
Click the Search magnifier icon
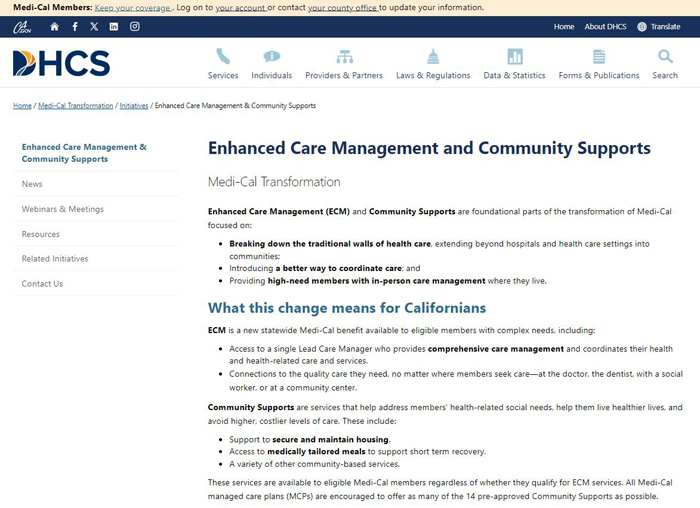coord(665,57)
